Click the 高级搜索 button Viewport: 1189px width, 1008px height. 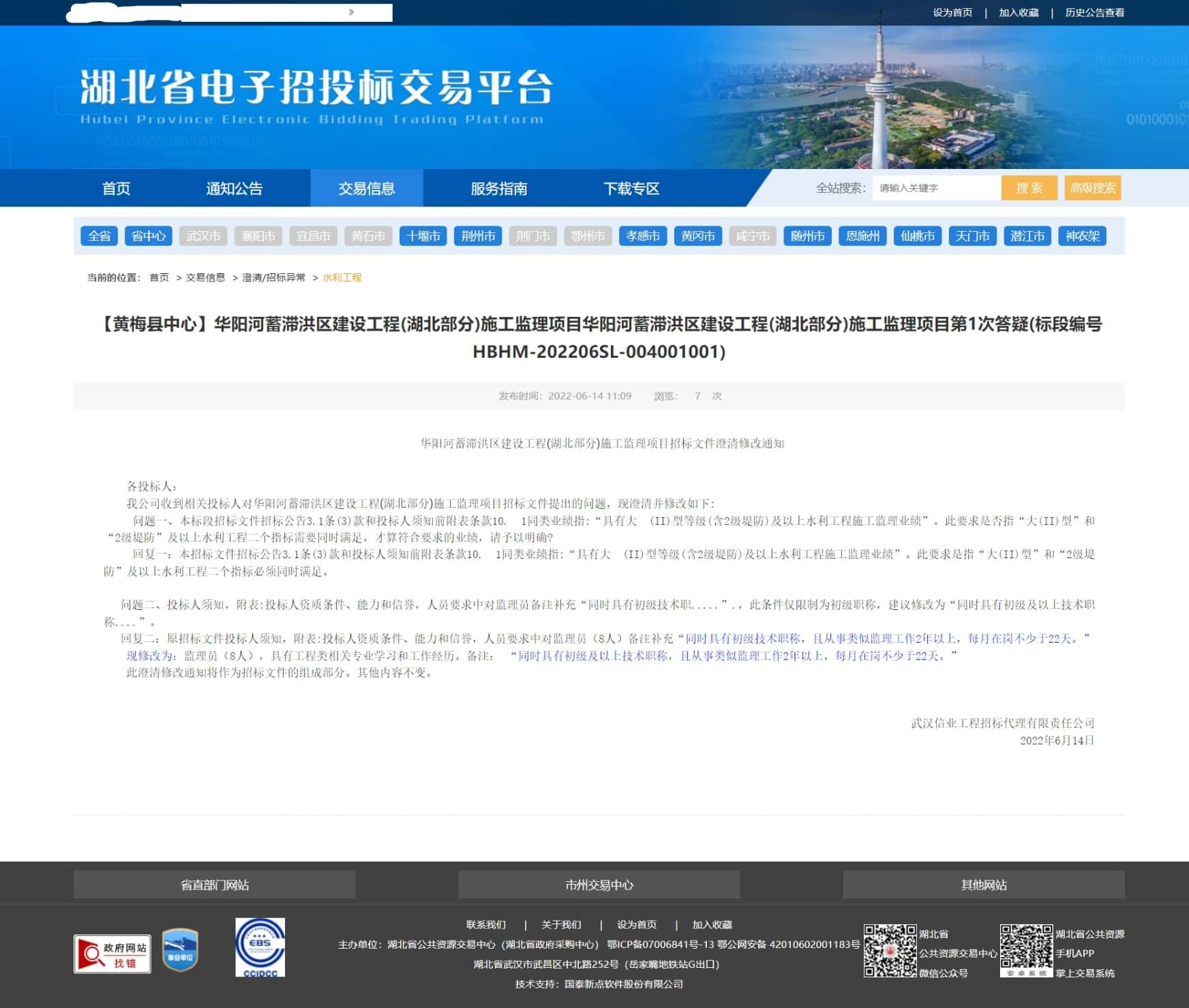click(1092, 188)
